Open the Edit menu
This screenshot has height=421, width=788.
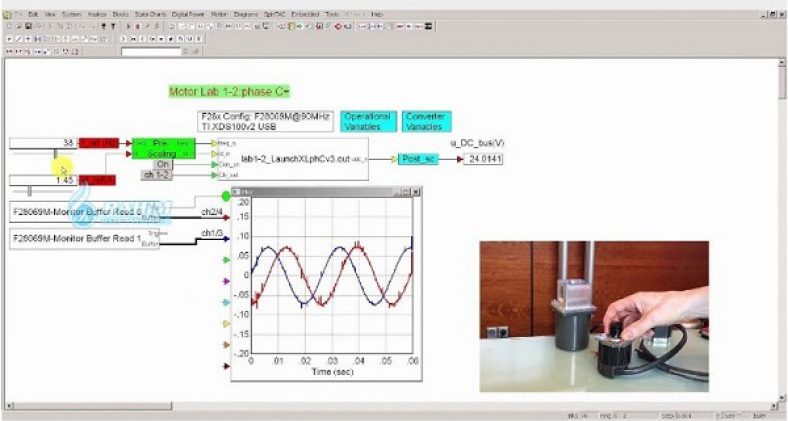click(33, 14)
